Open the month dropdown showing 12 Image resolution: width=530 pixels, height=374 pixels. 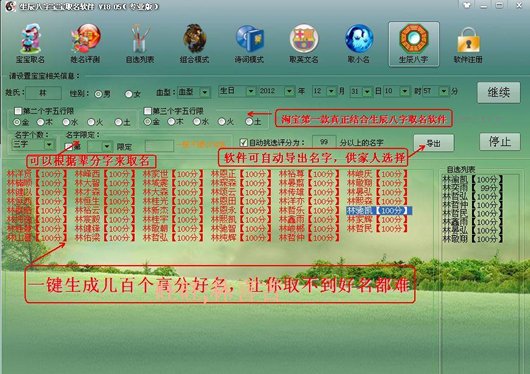point(324,91)
